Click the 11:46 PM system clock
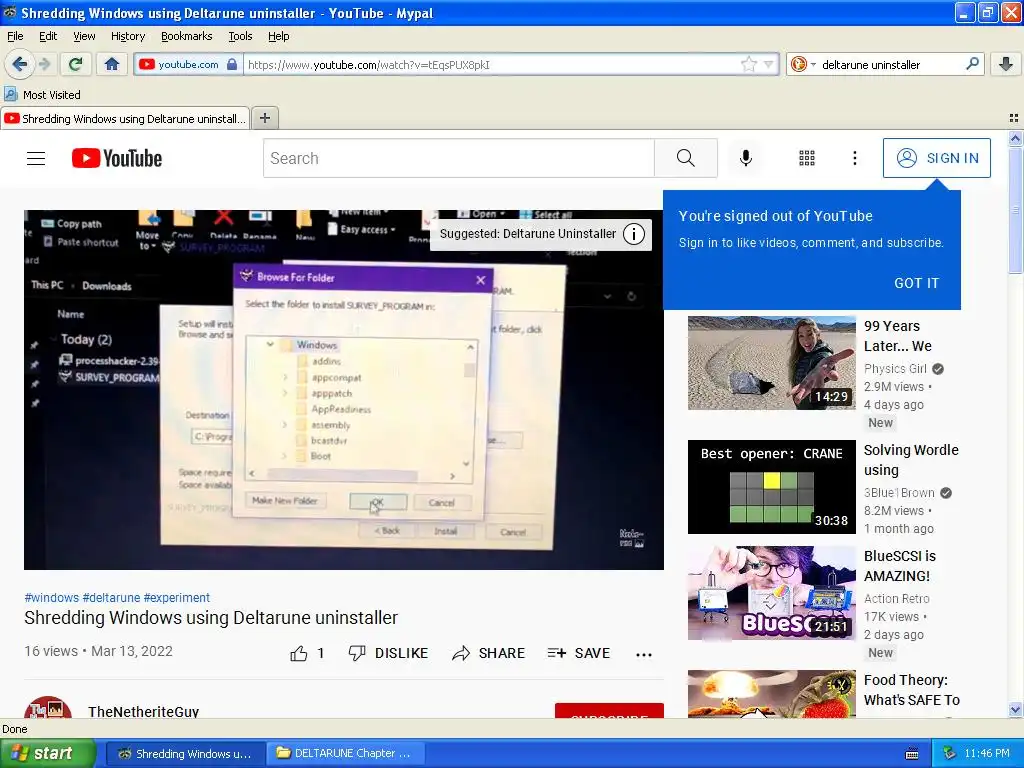The image size is (1024, 768). click(987, 753)
